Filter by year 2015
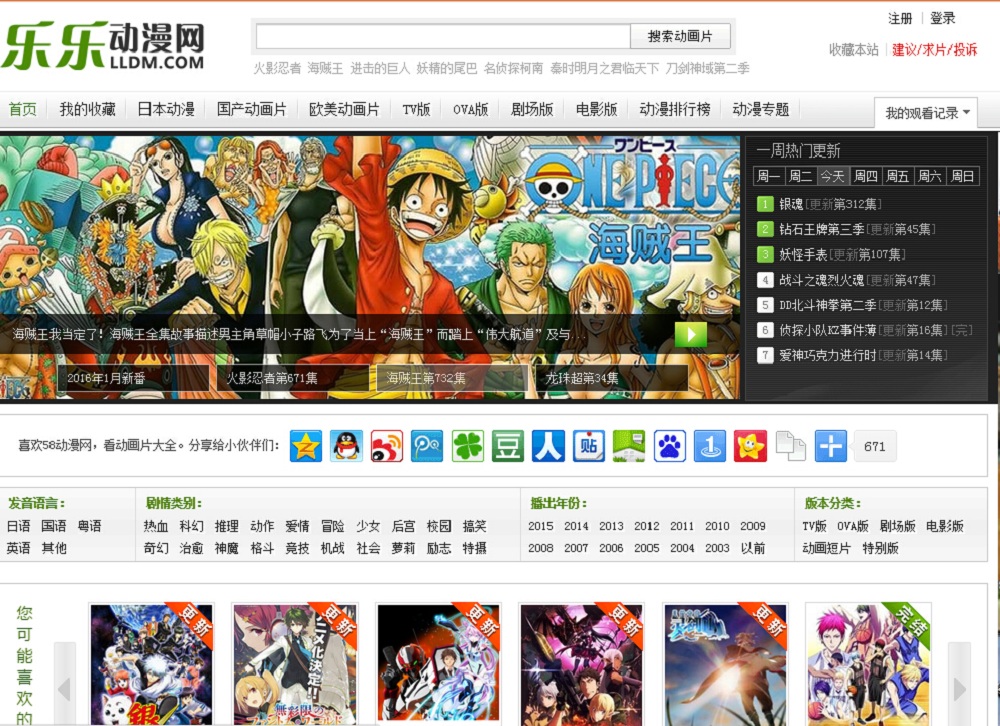The image size is (1000, 726). coord(540,526)
